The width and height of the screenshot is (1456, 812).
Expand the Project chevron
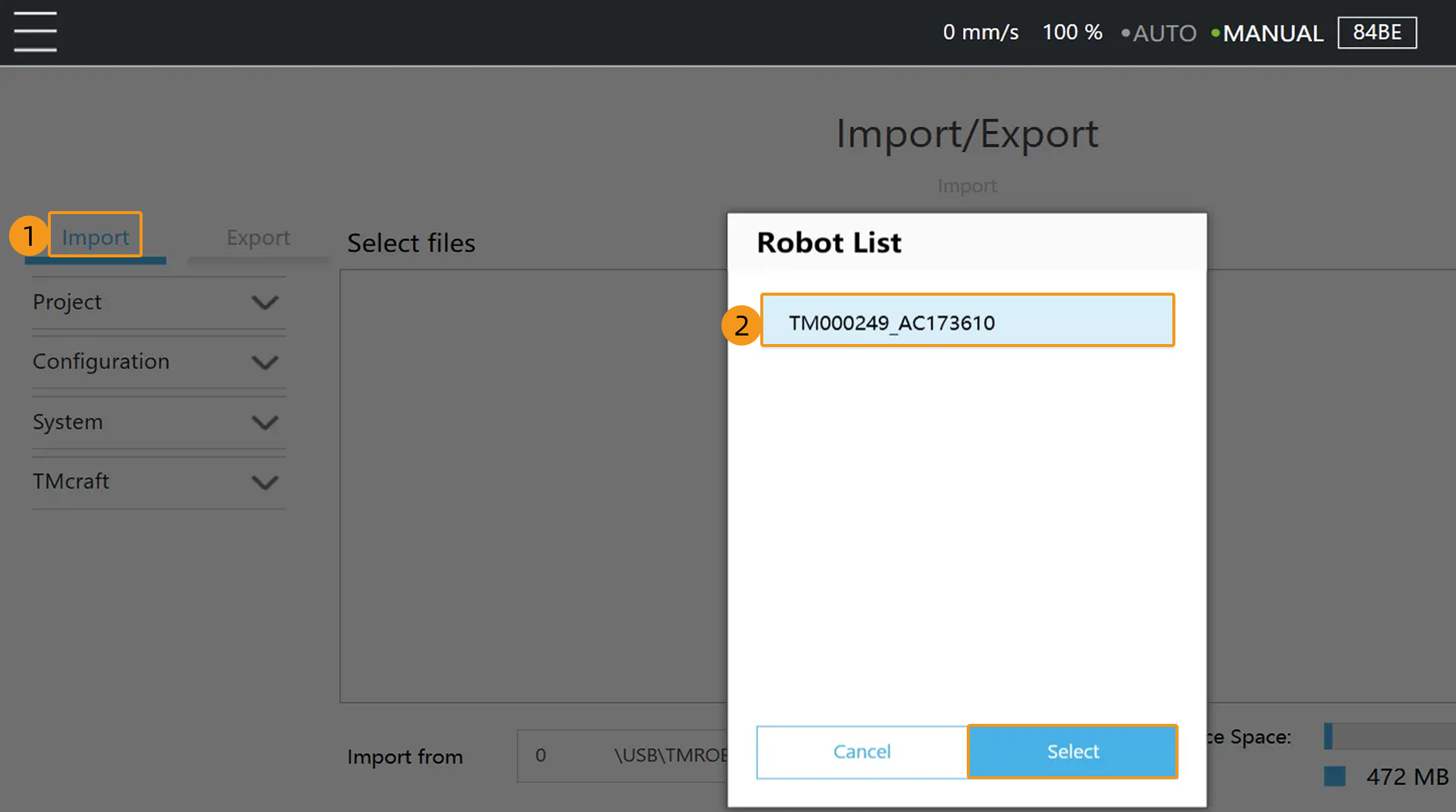pos(264,303)
